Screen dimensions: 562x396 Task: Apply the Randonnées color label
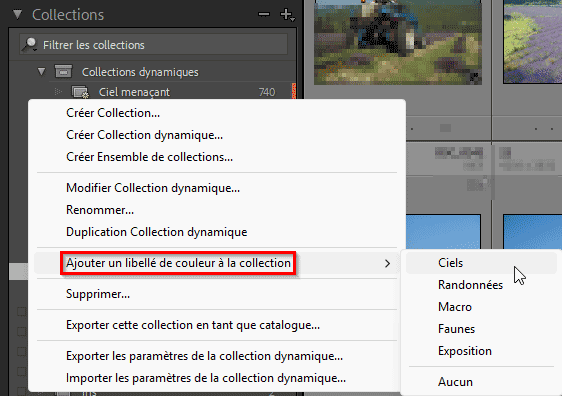(x=470, y=285)
